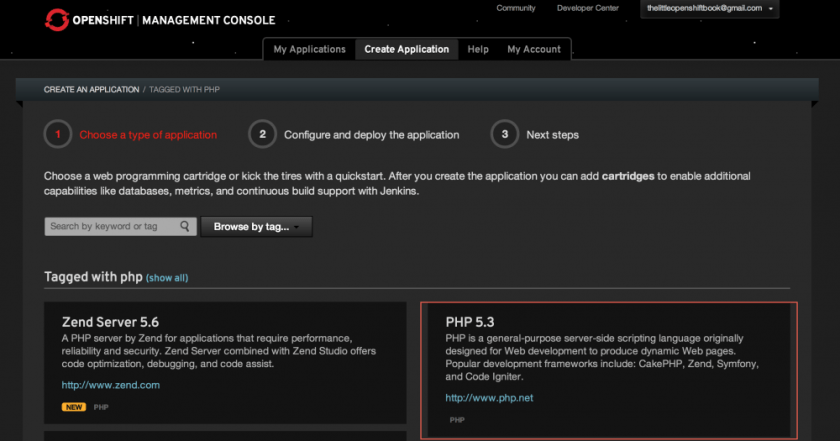Switch to the My Applications tab
Image resolution: width=840 pixels, height=441 pixels.
tap(309, 49)
